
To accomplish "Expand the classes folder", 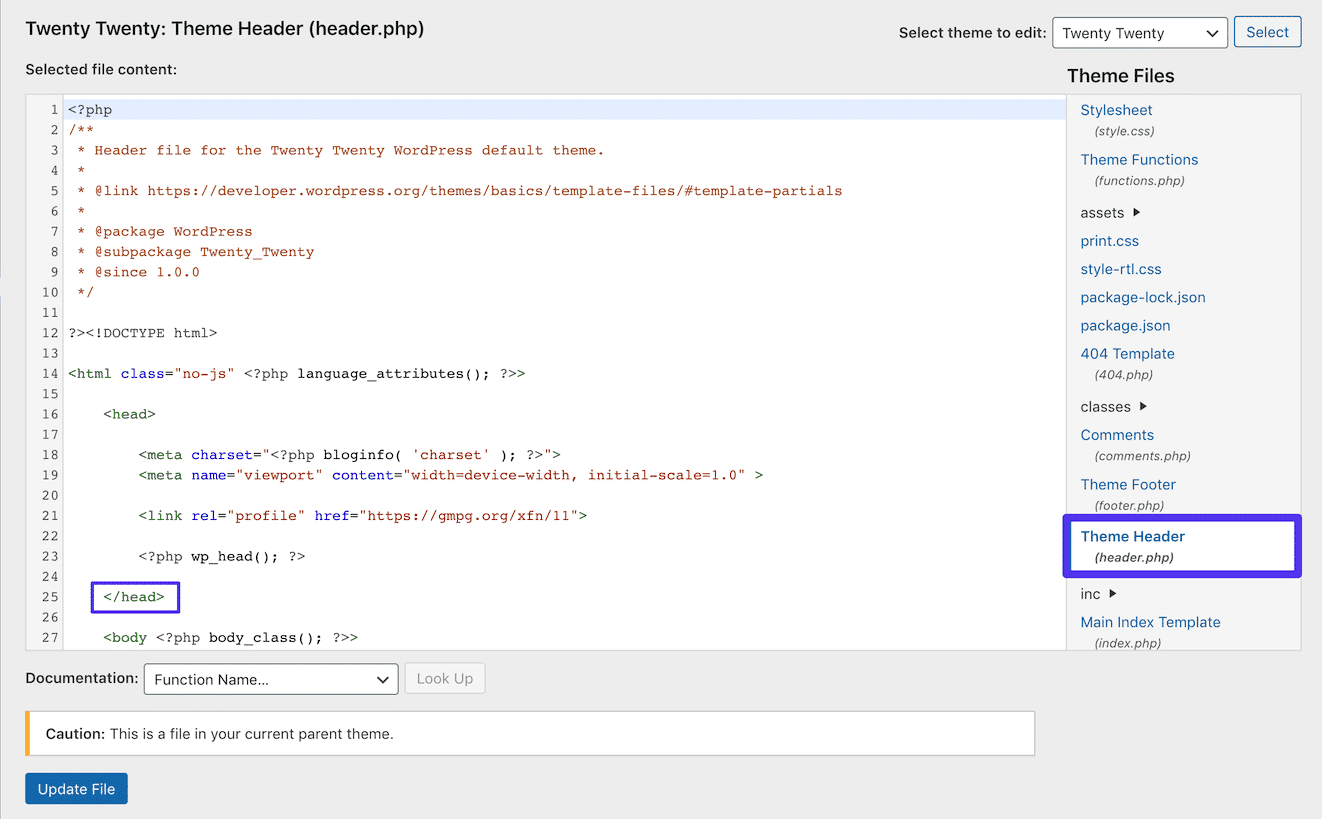I will (1104, 406).
